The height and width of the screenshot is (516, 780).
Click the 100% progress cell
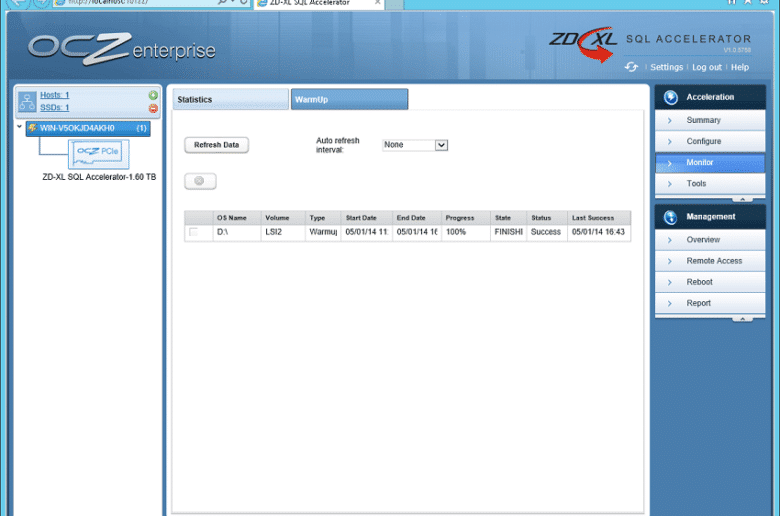(466, 232)
